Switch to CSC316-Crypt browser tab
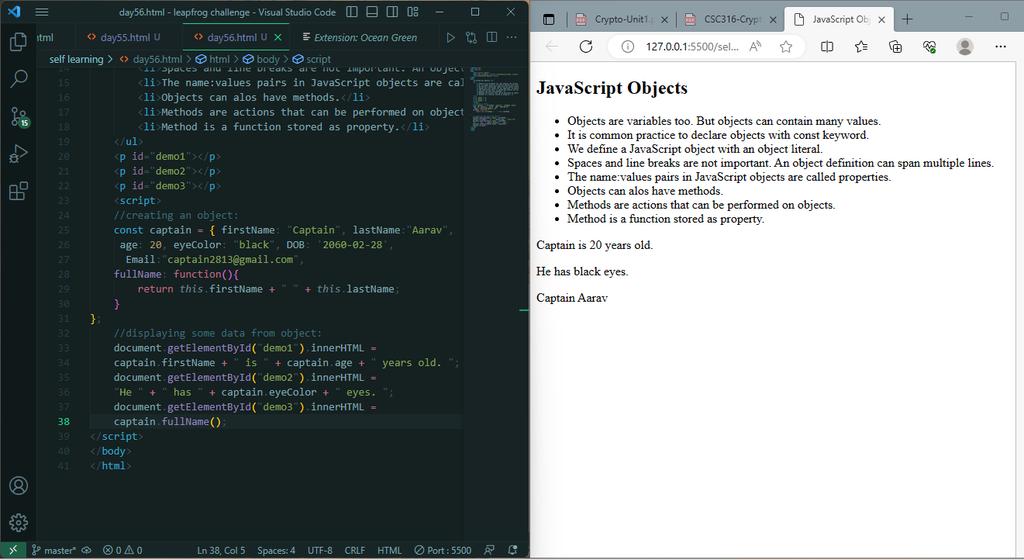 [731, 20]
